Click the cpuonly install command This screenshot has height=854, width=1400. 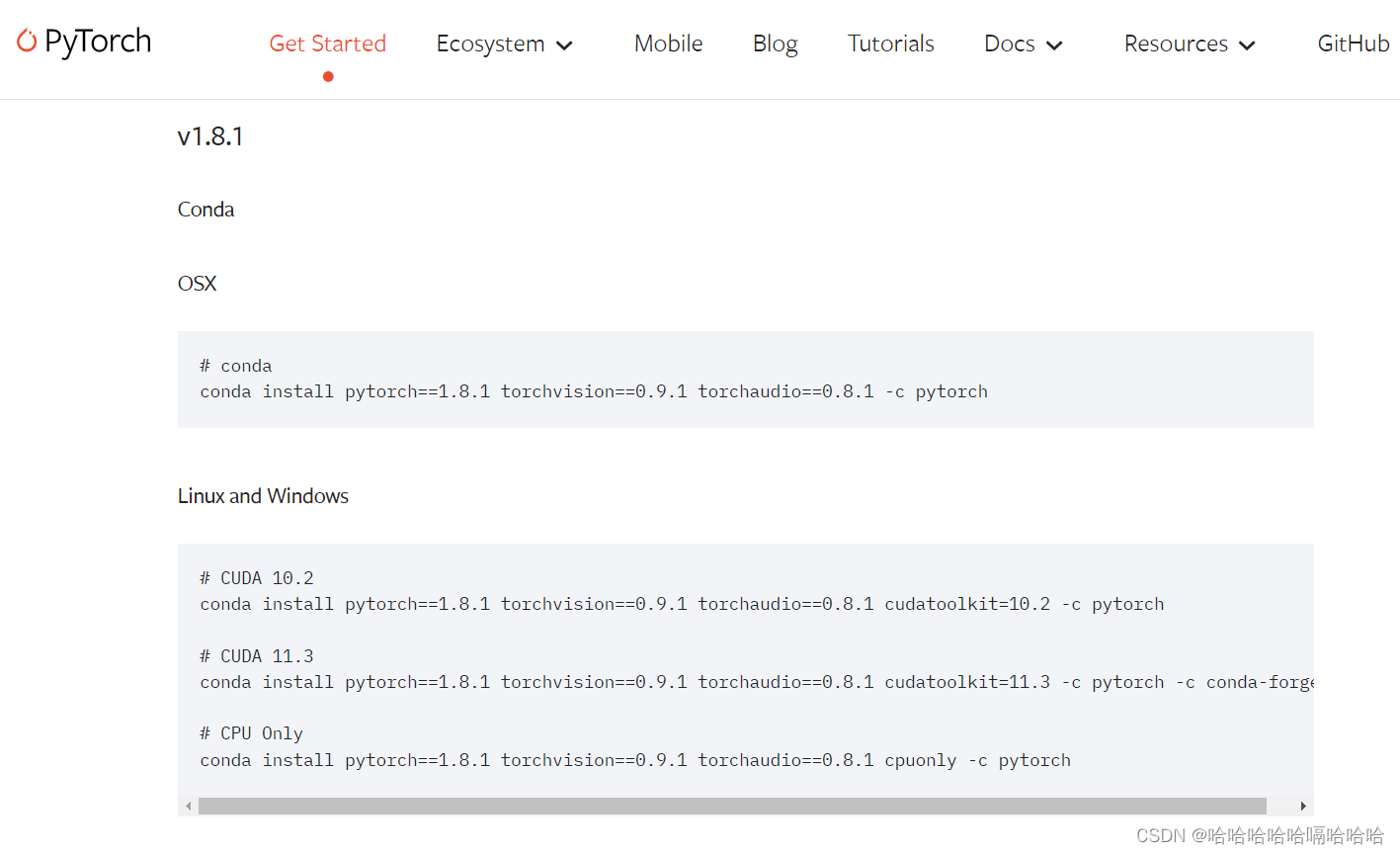tap(635, 760)
